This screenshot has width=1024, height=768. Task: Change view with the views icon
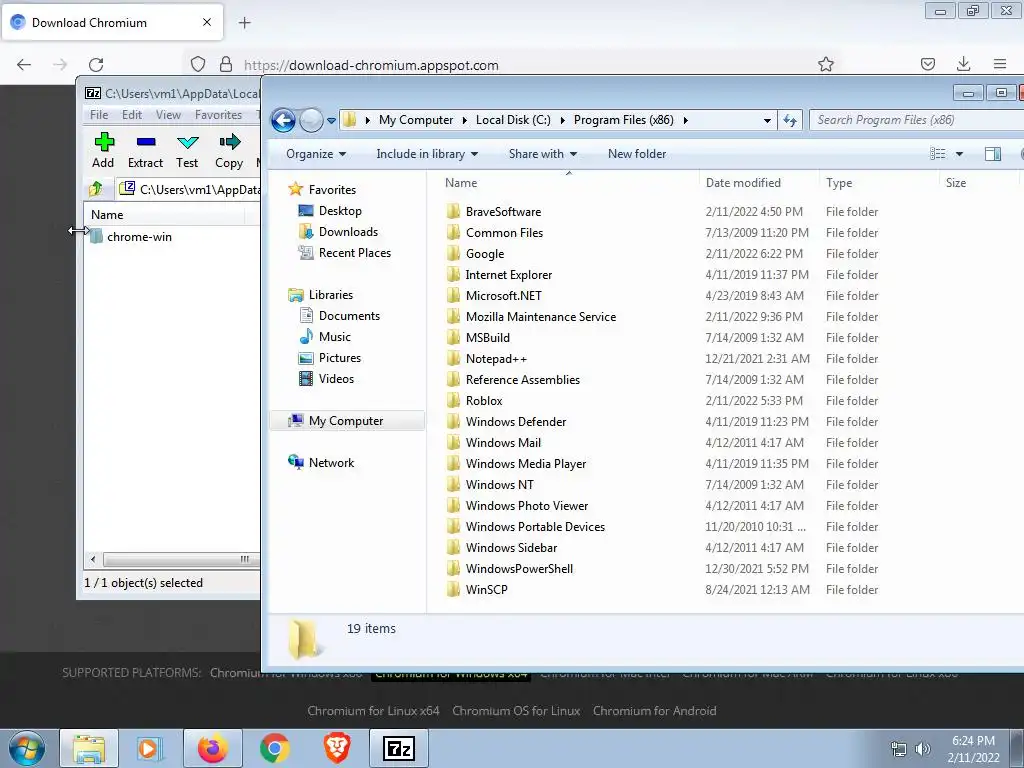938,154
